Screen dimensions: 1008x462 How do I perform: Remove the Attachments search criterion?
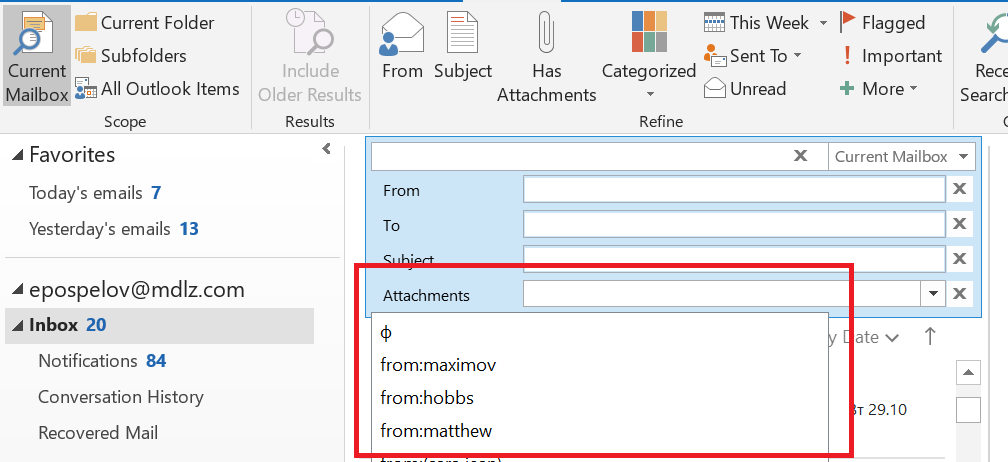[x=959, y=294]
